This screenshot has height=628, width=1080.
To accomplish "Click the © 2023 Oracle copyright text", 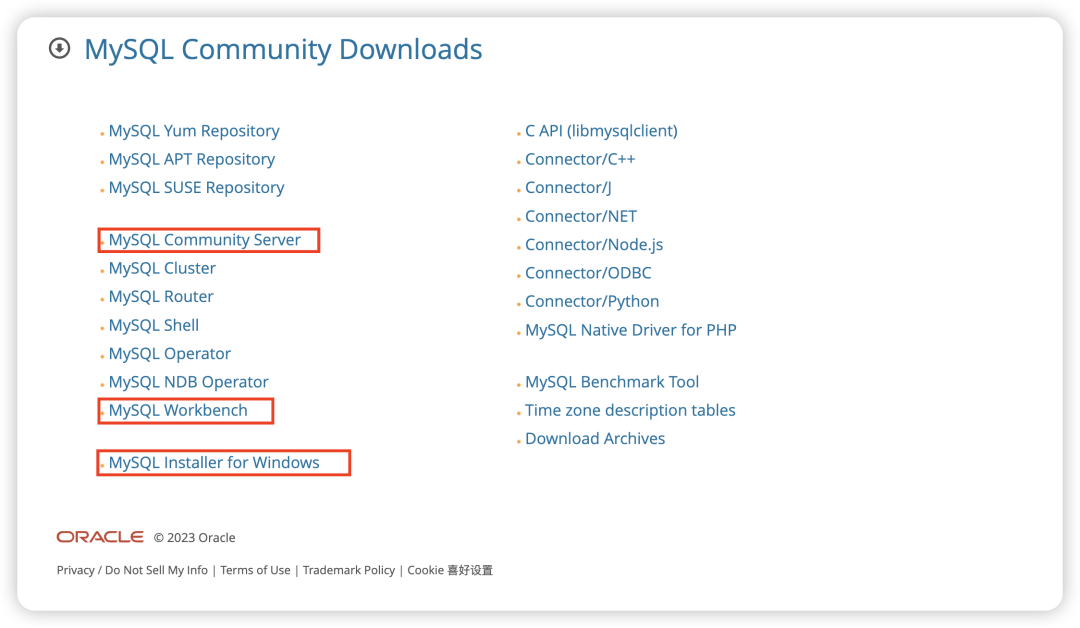I will point(194,538).
